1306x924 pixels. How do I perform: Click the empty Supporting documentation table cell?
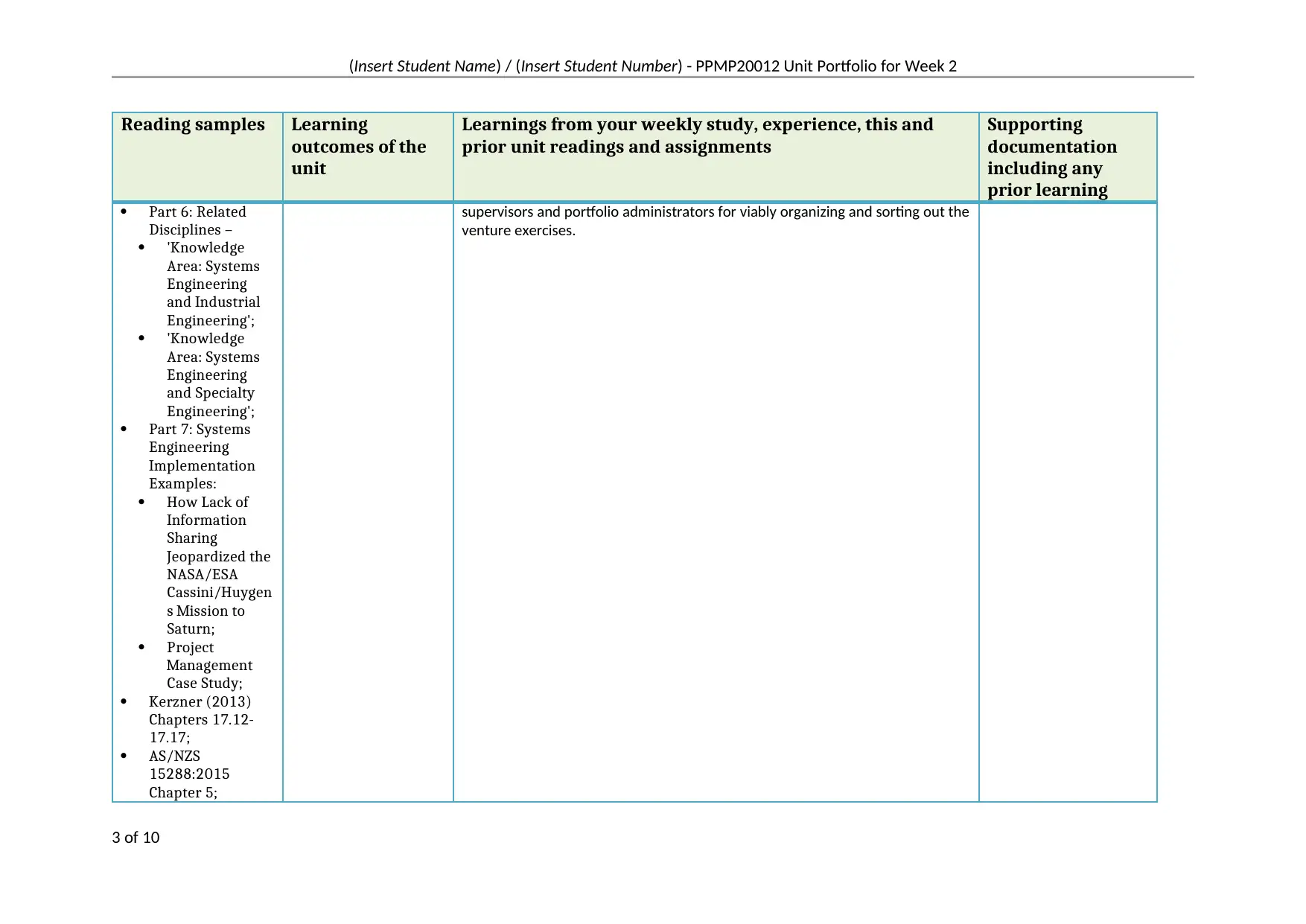tap(1068, 503)
